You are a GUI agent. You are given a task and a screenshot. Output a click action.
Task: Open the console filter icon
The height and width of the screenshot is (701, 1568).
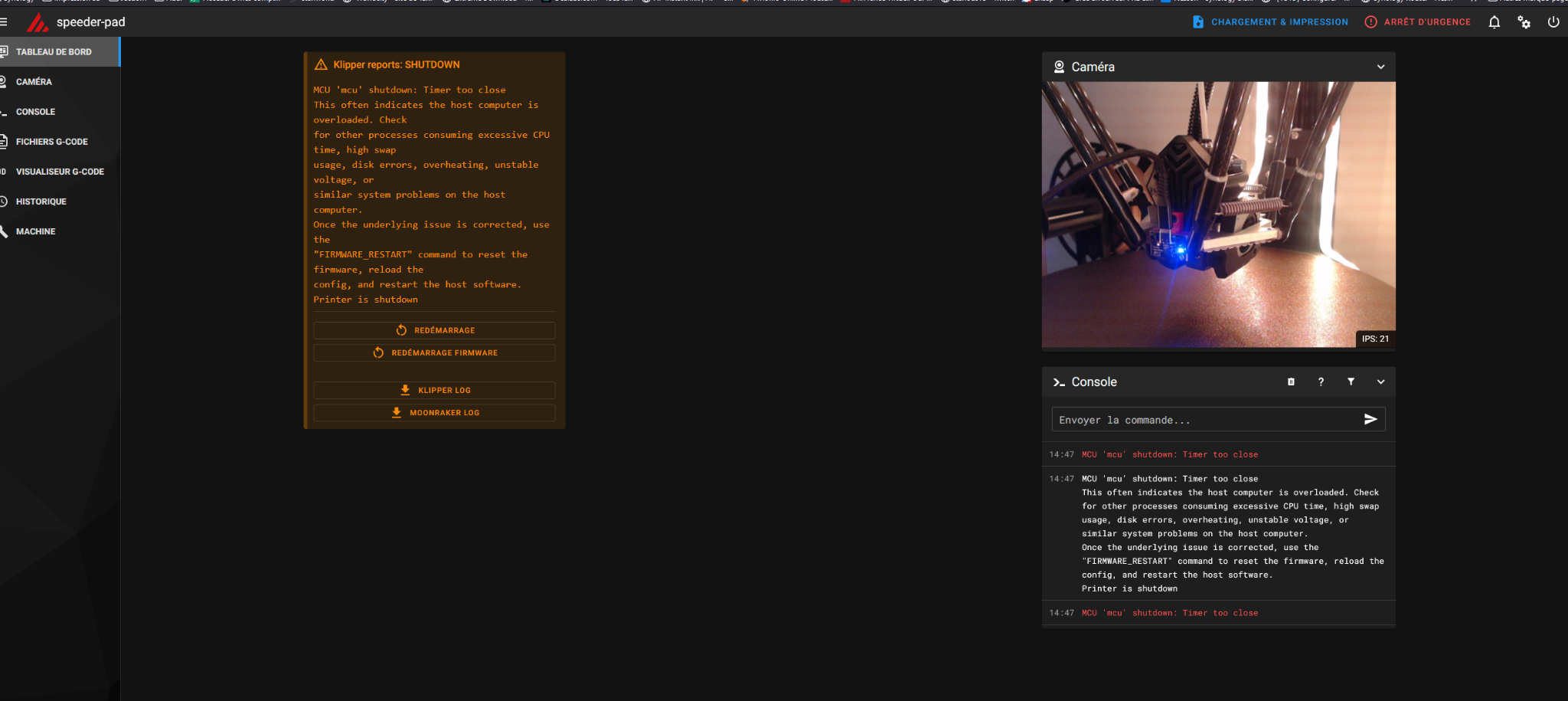click(1351, 382)
